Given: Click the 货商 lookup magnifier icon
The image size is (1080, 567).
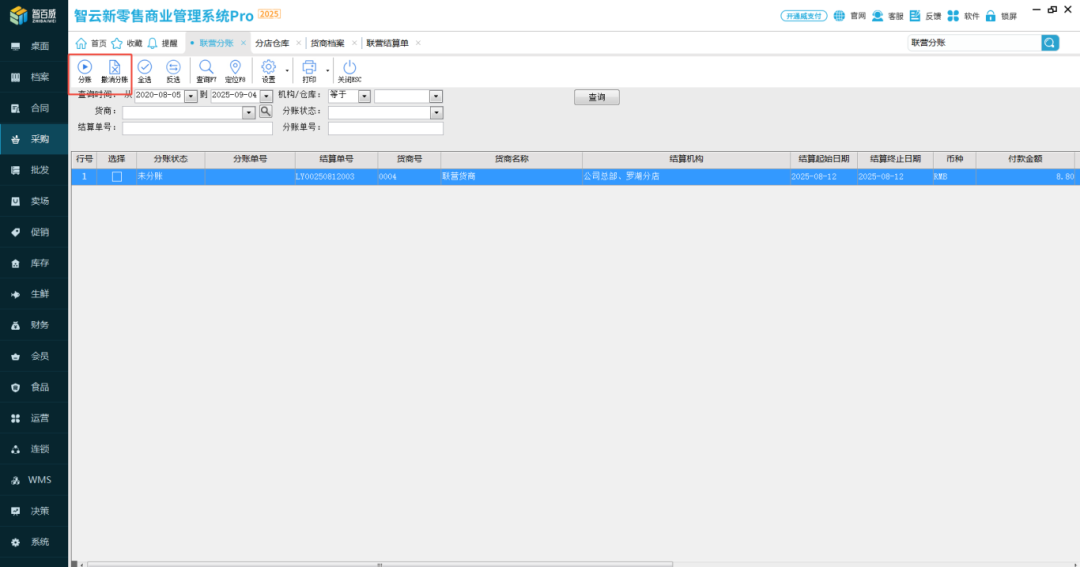Looking at the screenshot, I should (265, 111).
